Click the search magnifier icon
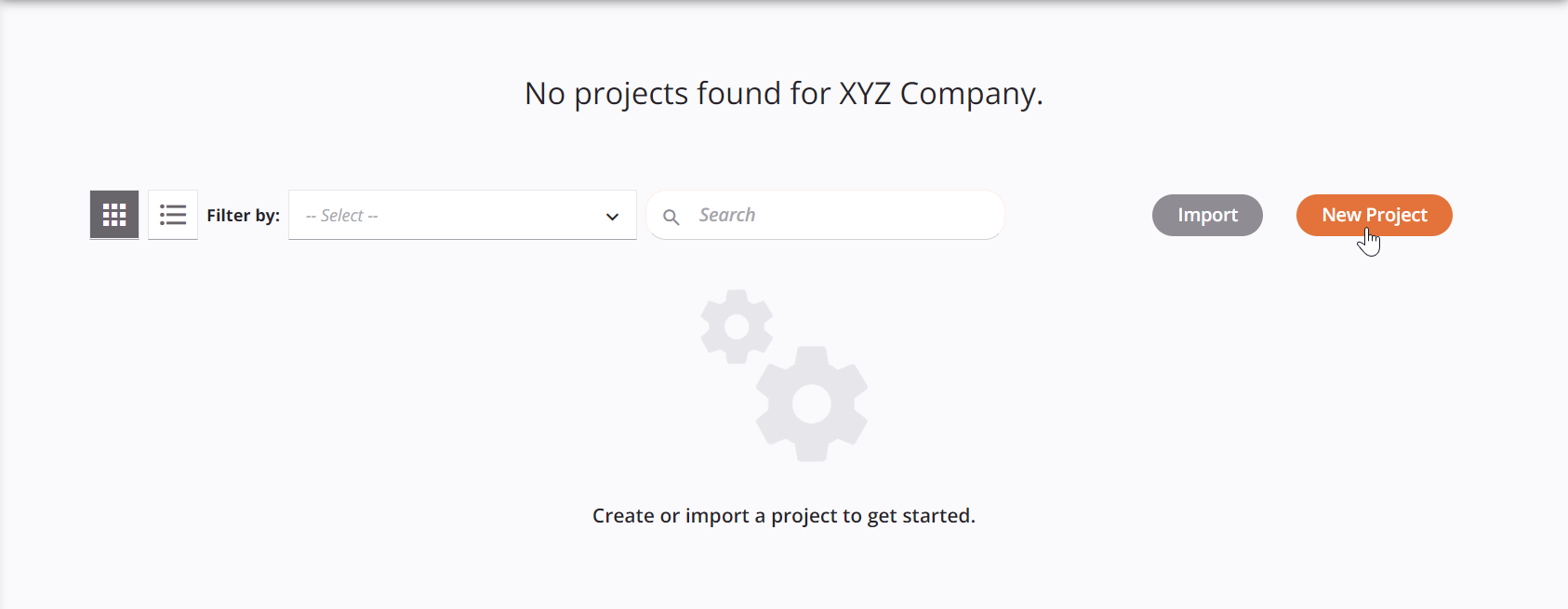This screenshot has width=1568, height=609. 672,215
